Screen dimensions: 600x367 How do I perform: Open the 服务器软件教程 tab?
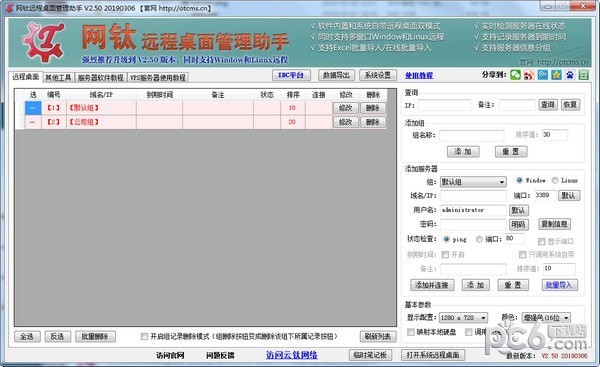pos(101,78)
